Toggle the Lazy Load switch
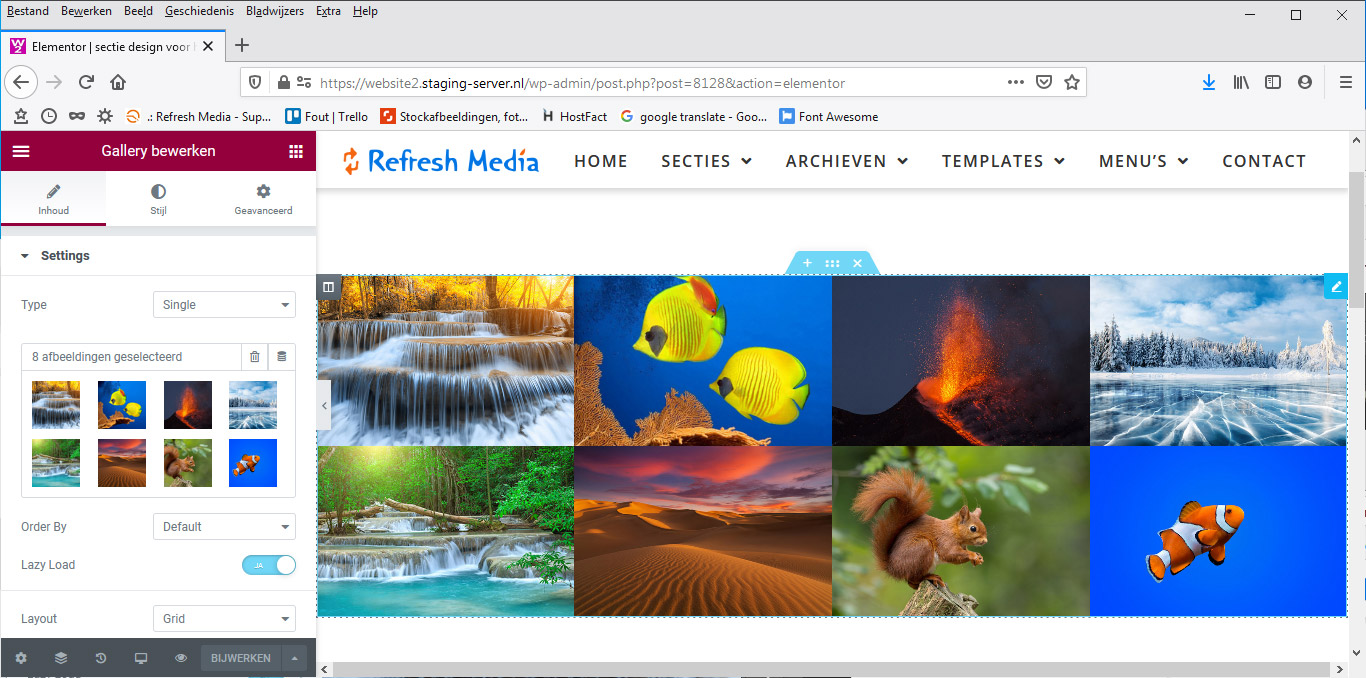Viewport: 1366px width, 678px height. (x=269, y=565)
